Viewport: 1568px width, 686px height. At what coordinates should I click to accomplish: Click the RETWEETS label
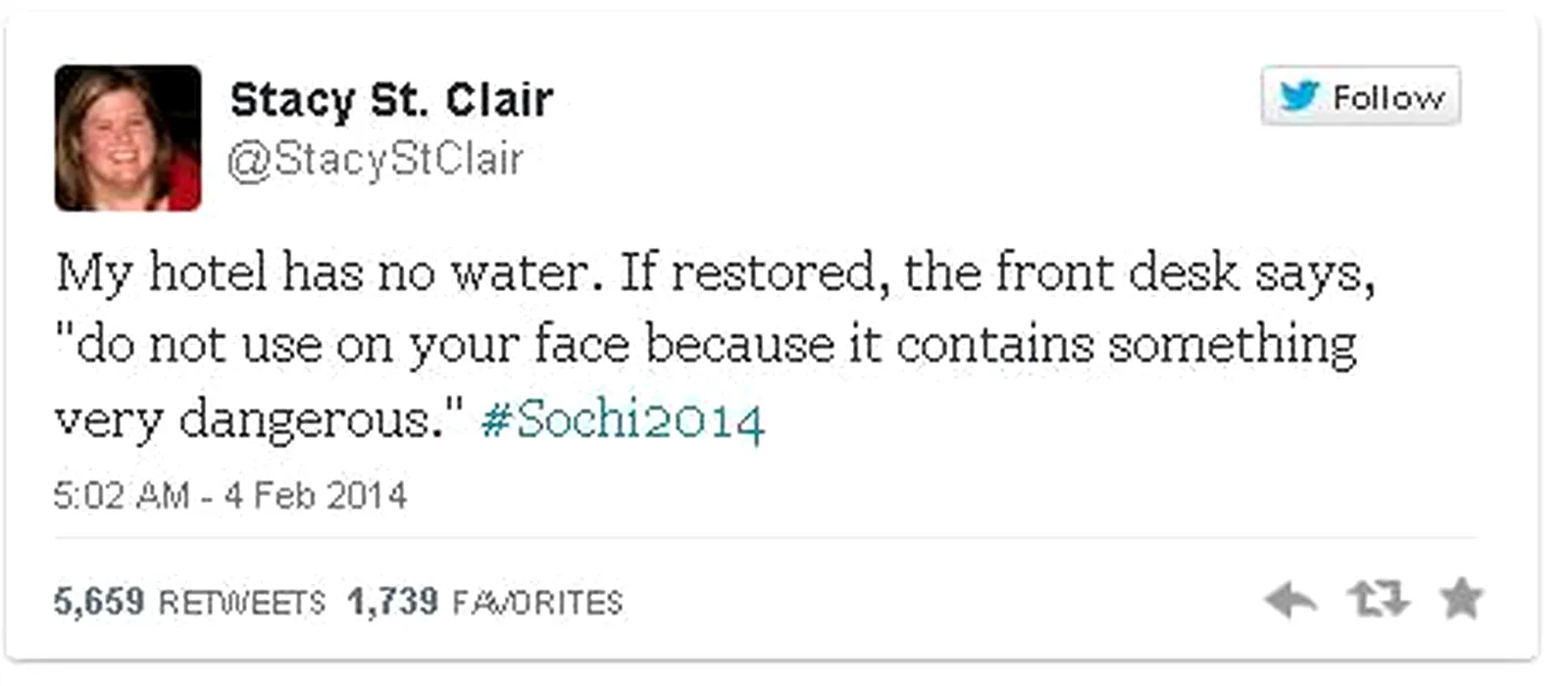click(241, 602)
